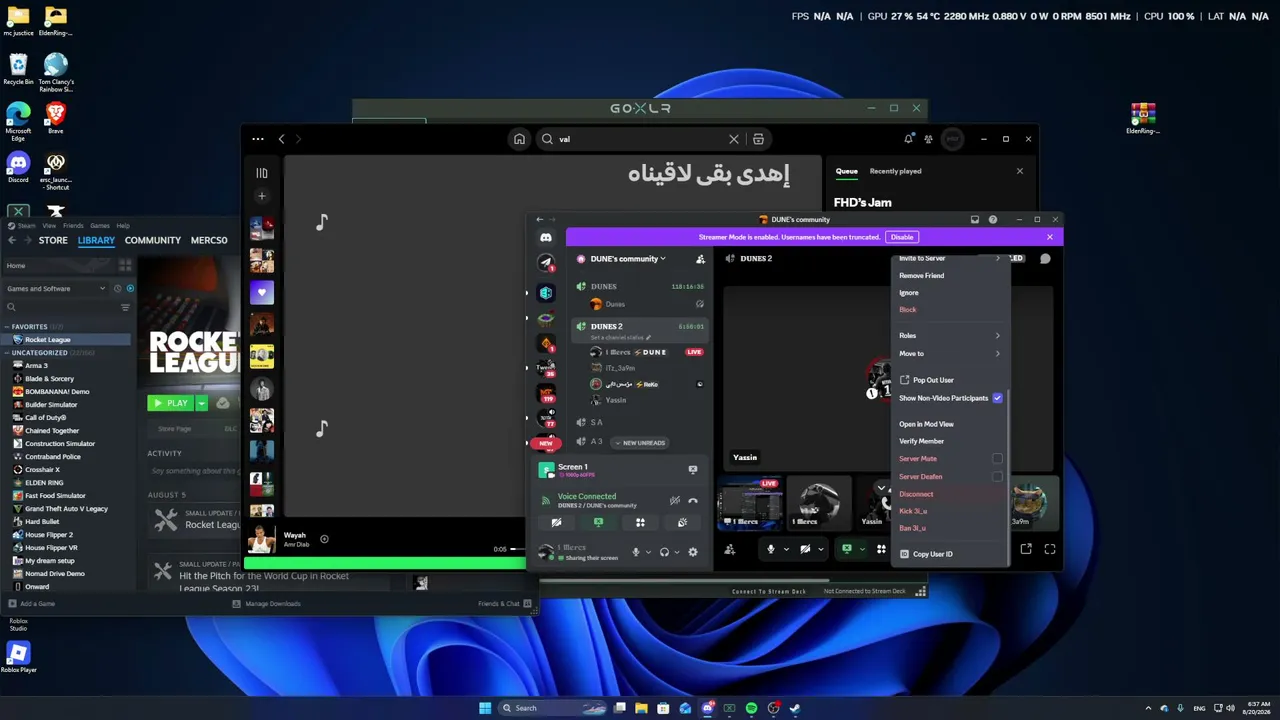Open camera options arrow in the call control bar
The width and height of the screenshot is (1280, 720).
pyautogui.click(x=821, y=549)
